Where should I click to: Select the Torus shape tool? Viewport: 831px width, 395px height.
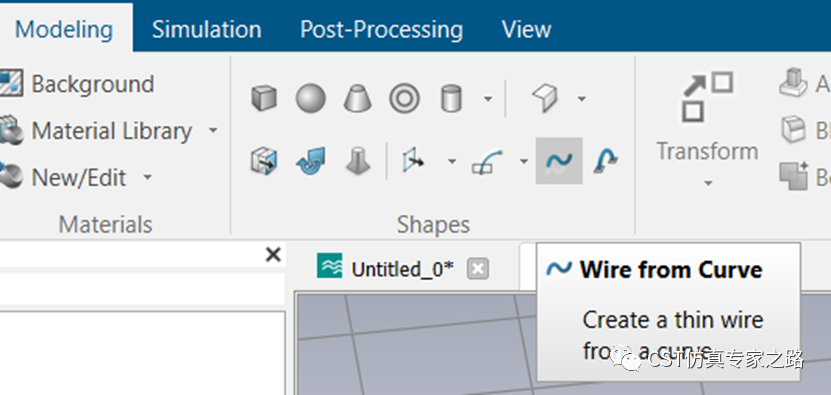(404, 99)
